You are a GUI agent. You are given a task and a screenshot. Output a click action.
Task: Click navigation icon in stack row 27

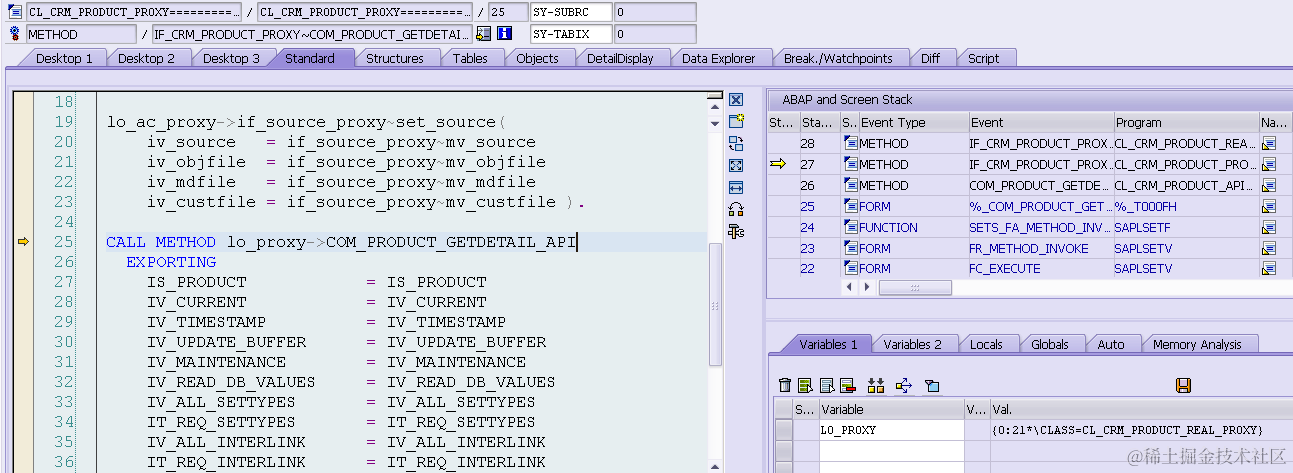tap(1269, 165)
